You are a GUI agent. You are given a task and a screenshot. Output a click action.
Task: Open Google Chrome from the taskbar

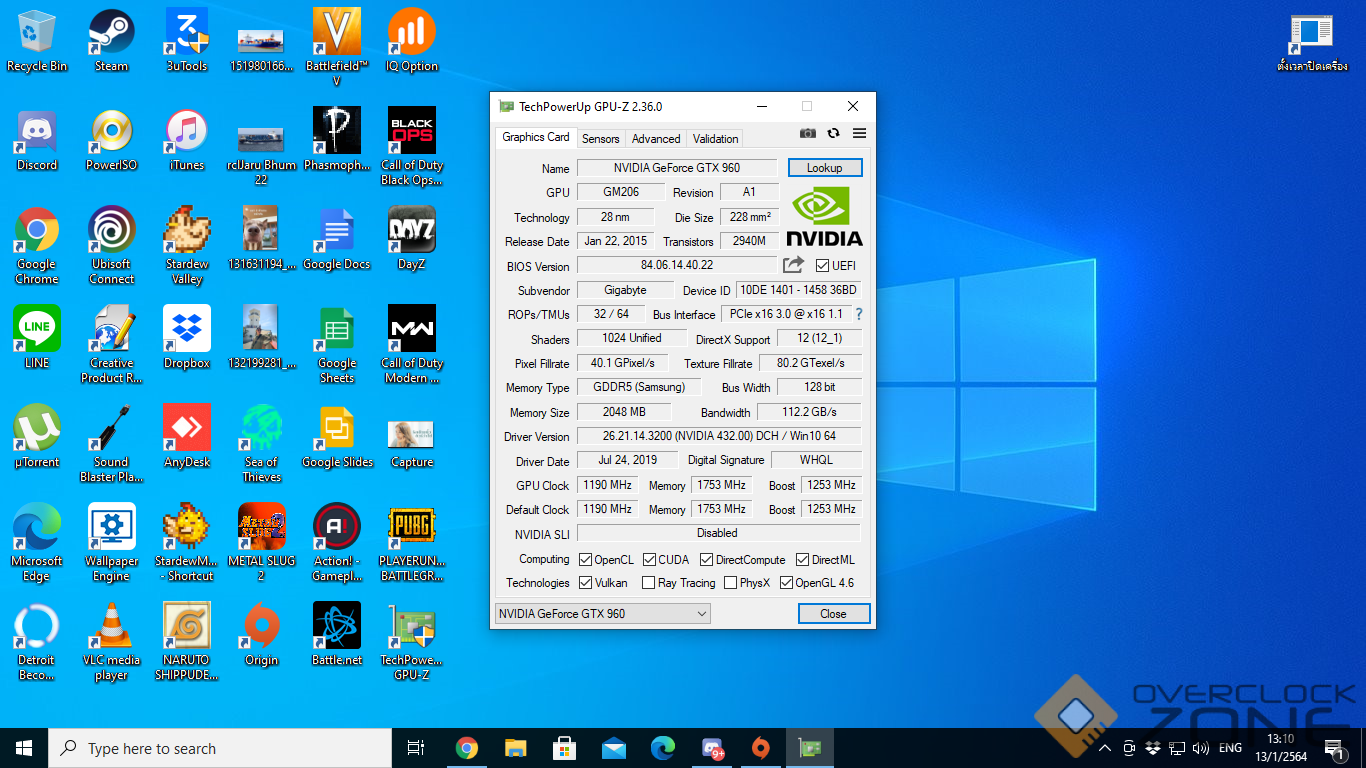click(x=466, y=748)
